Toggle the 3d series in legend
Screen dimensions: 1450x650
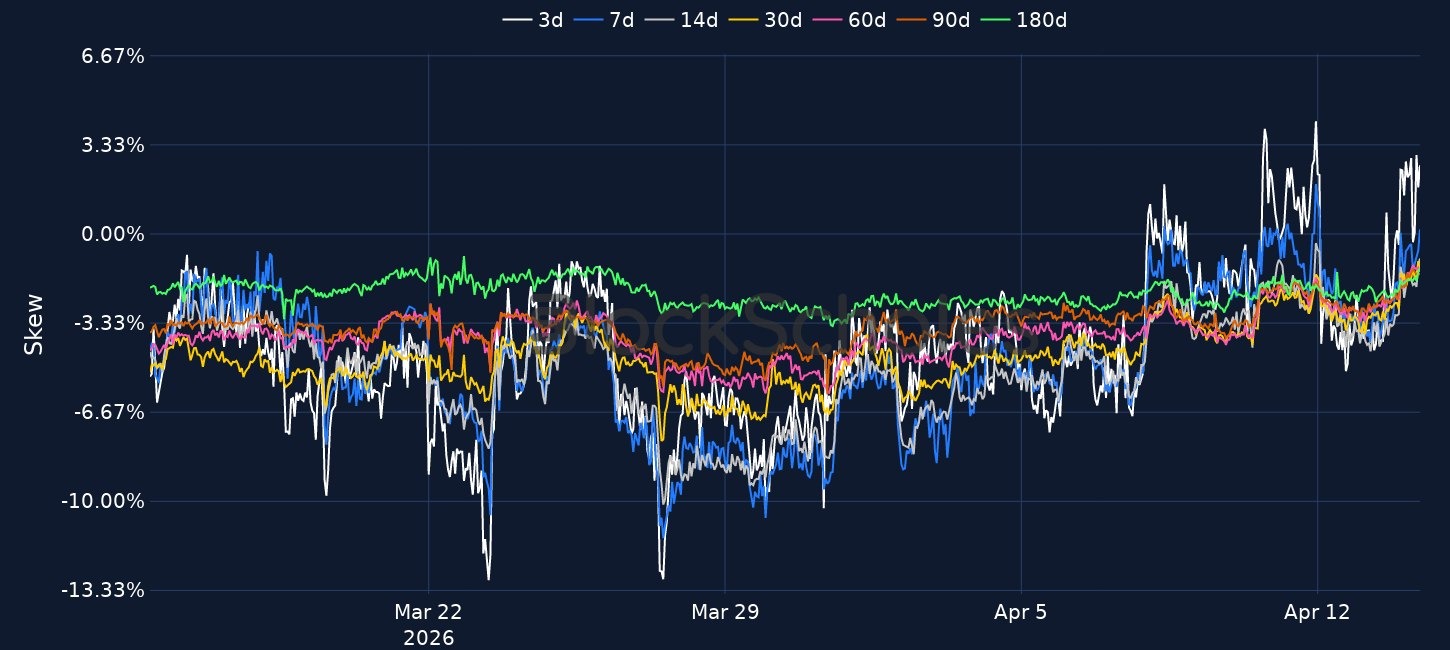coord(533,20)
